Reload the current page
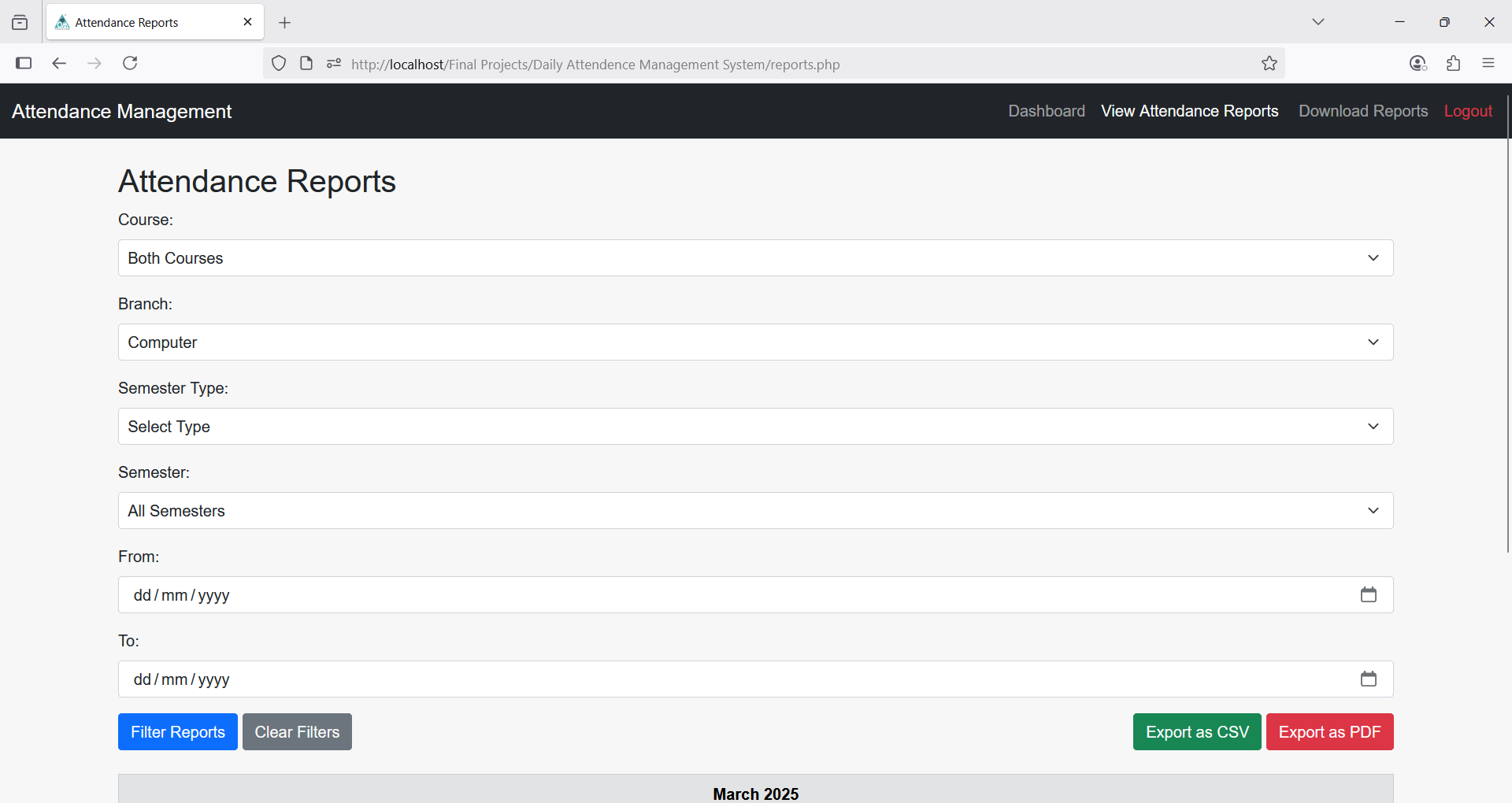1512x803 pixels. pos(130,63)
